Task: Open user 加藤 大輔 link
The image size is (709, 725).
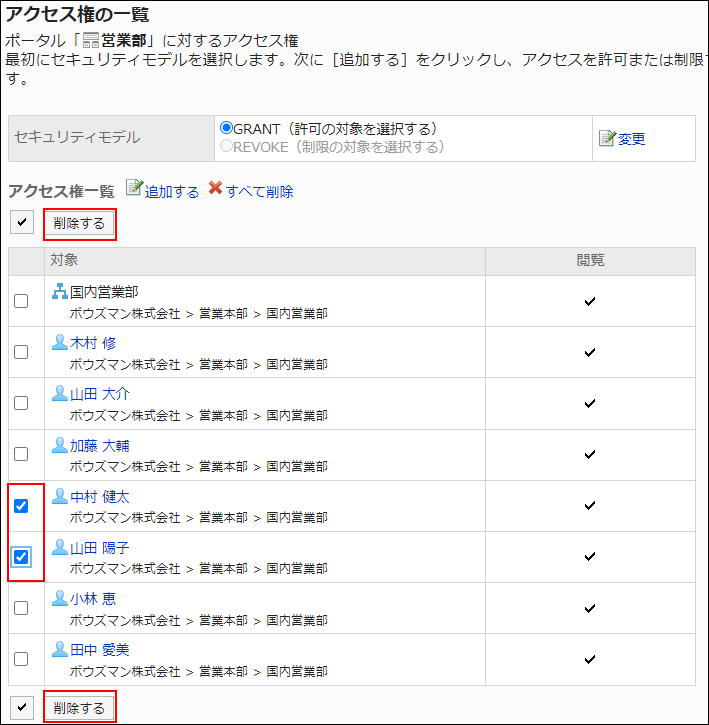Action: (x=100, y=446)
